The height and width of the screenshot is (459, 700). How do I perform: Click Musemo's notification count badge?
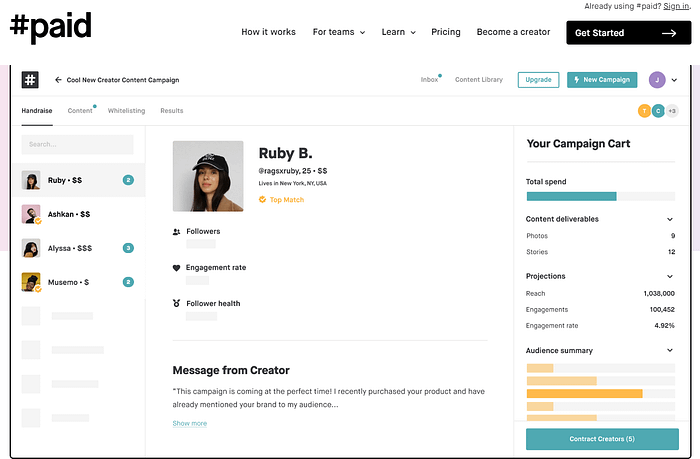[128, 282]
